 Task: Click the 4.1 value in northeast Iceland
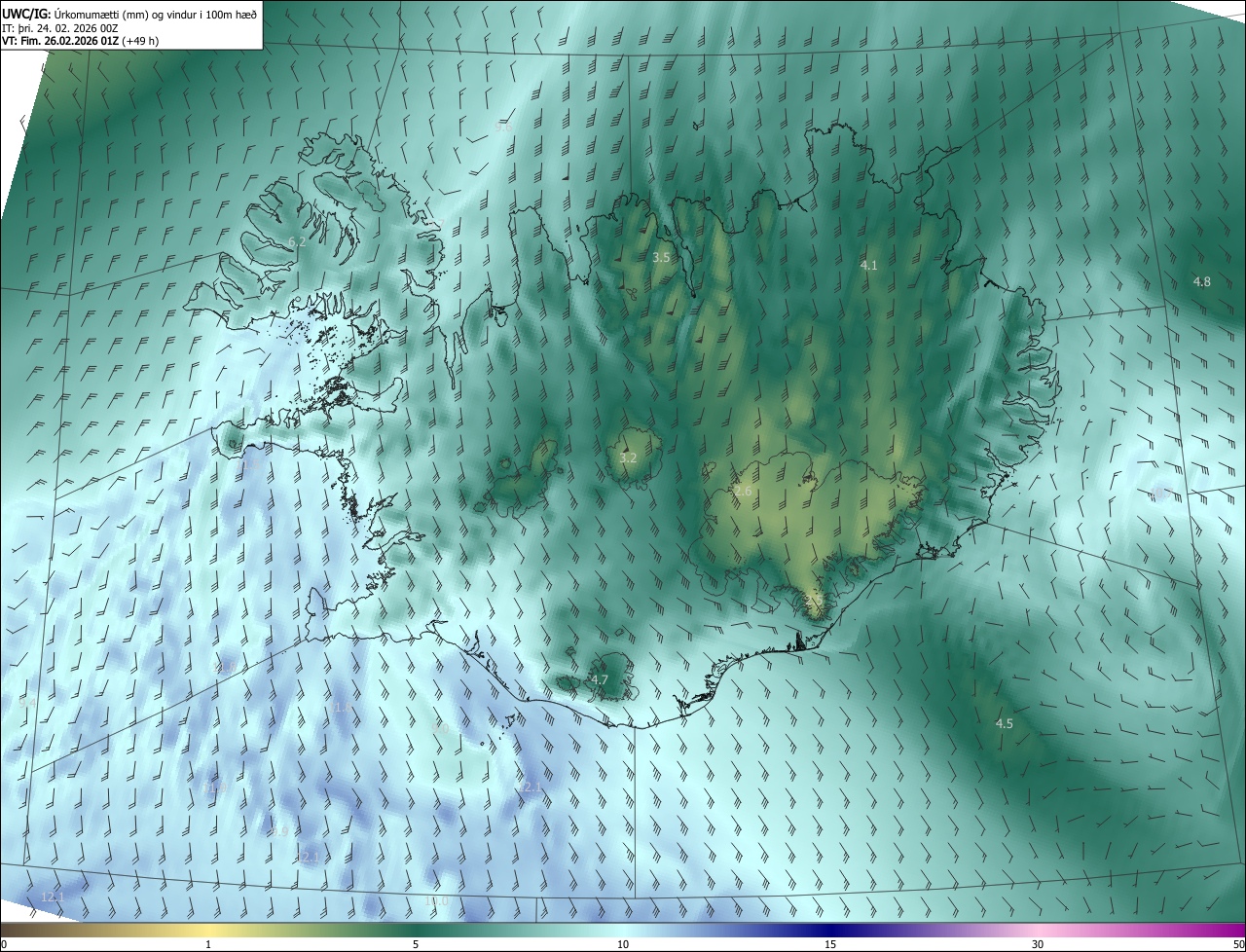(x=868, y=265)
